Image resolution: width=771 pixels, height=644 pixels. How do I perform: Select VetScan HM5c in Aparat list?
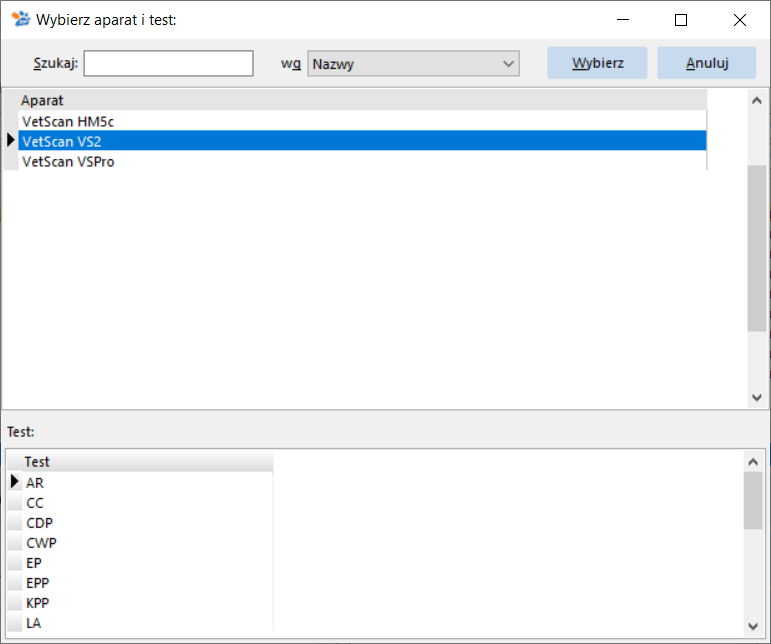coord(362,121)
